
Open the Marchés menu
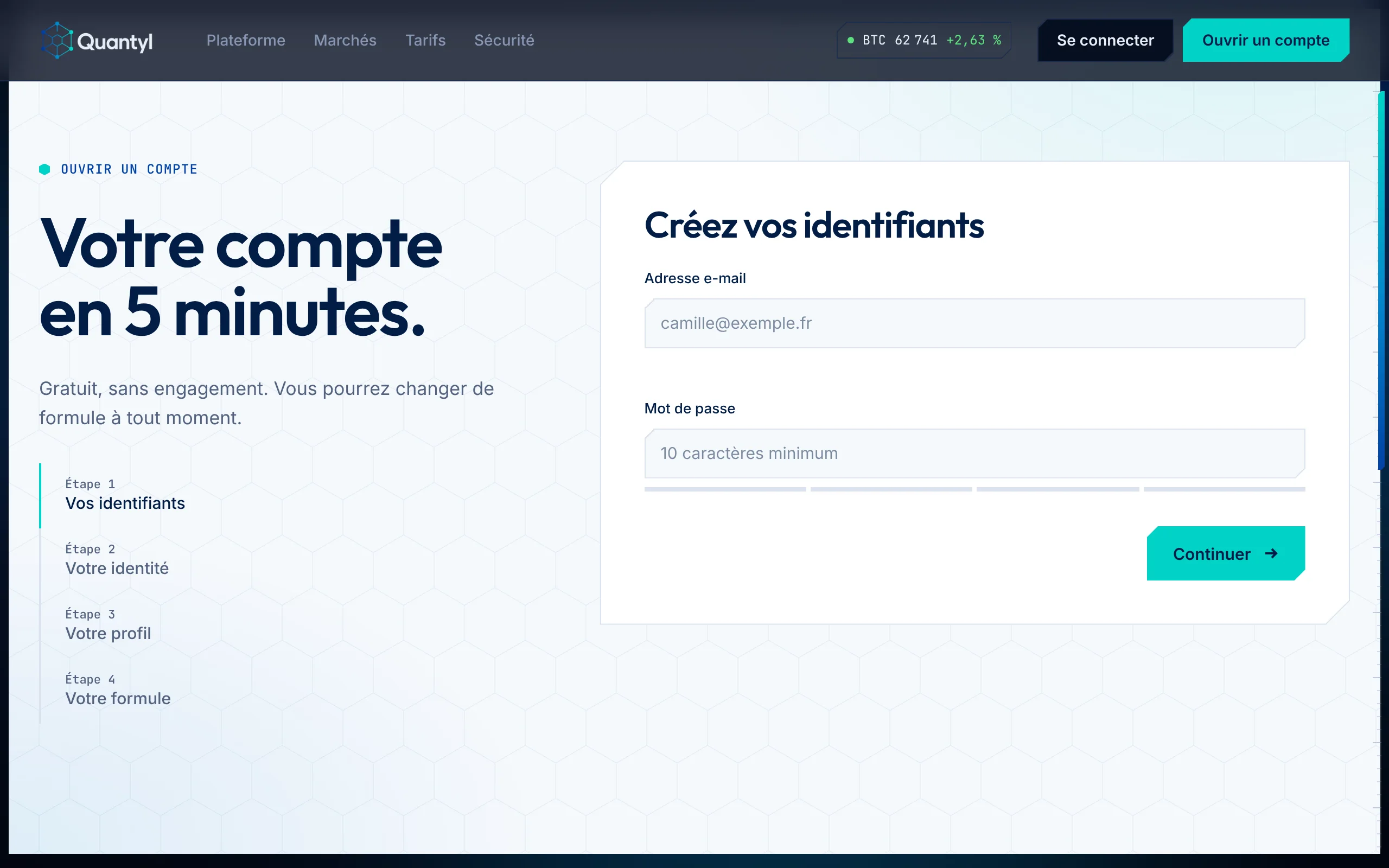(x=345, y=40)
